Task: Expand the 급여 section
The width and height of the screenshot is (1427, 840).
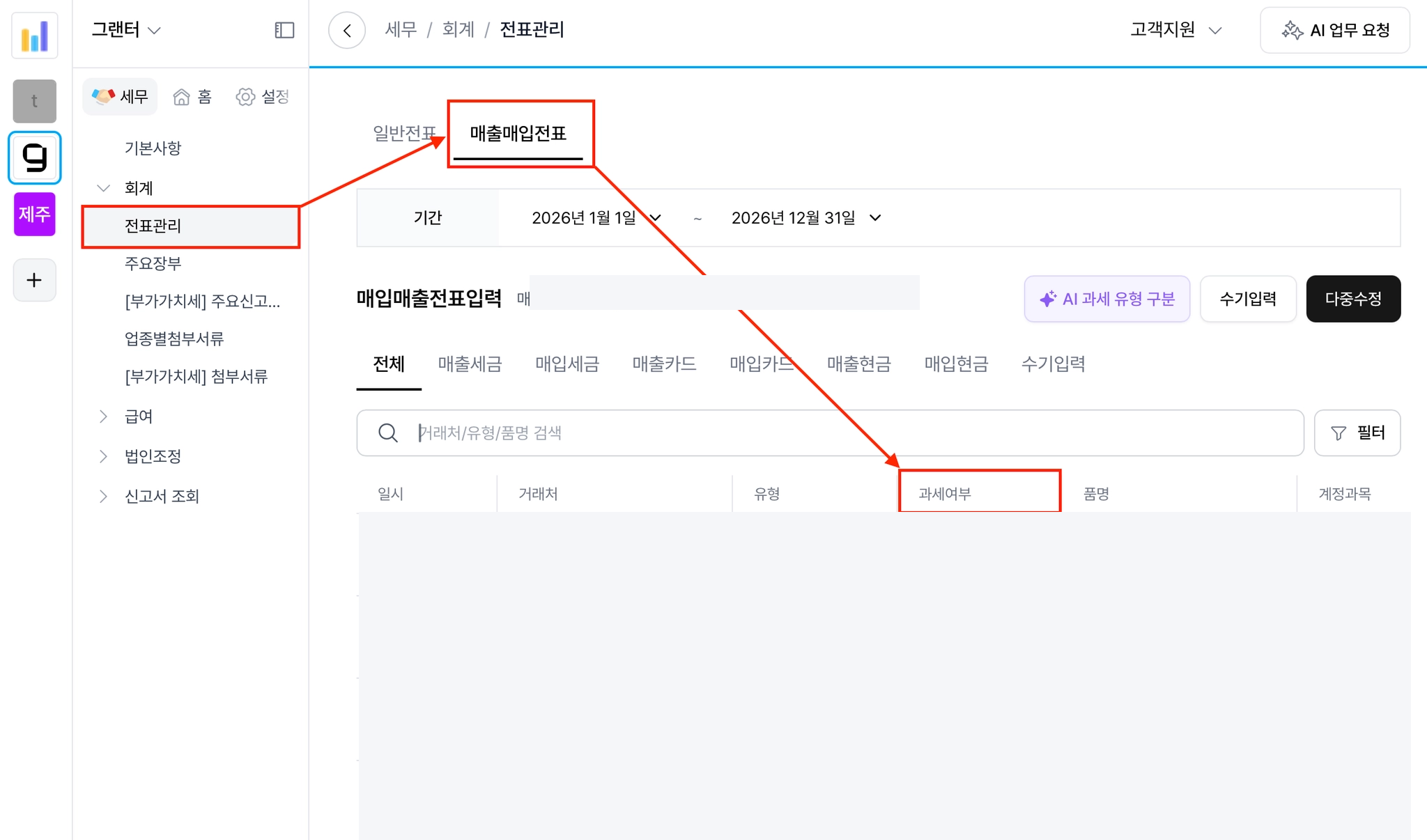Action: tap(103, 416)
